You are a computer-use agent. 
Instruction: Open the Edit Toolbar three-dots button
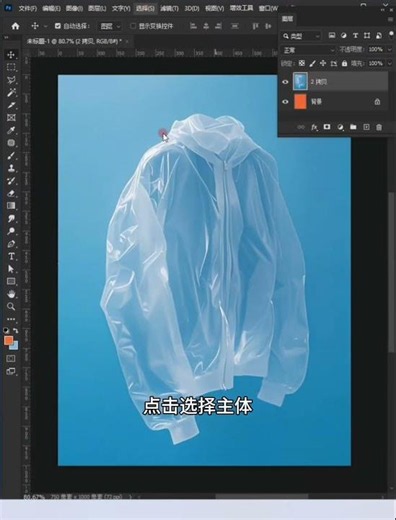[11, 319]
